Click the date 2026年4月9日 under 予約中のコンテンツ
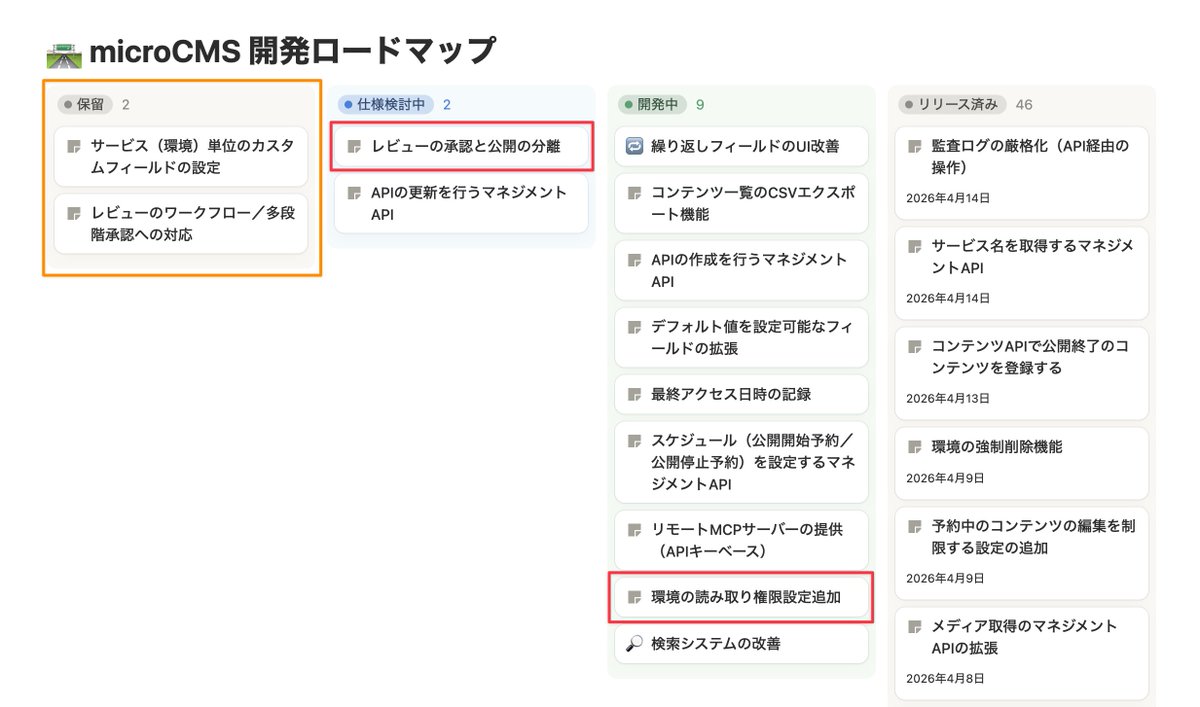The width and height of the screenshot is (1200, 707). tap(945, 578)
